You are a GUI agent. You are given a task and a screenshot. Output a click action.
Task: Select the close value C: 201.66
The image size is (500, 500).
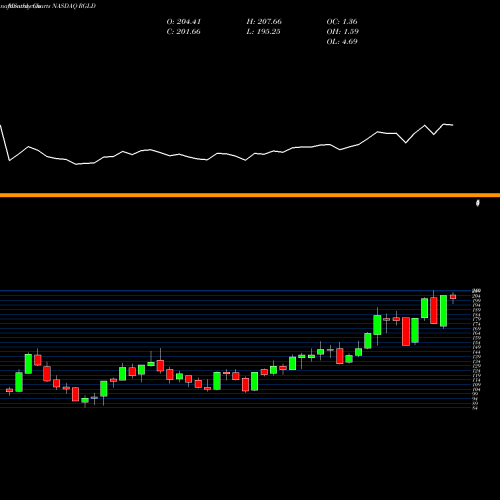tap(184, 32)
